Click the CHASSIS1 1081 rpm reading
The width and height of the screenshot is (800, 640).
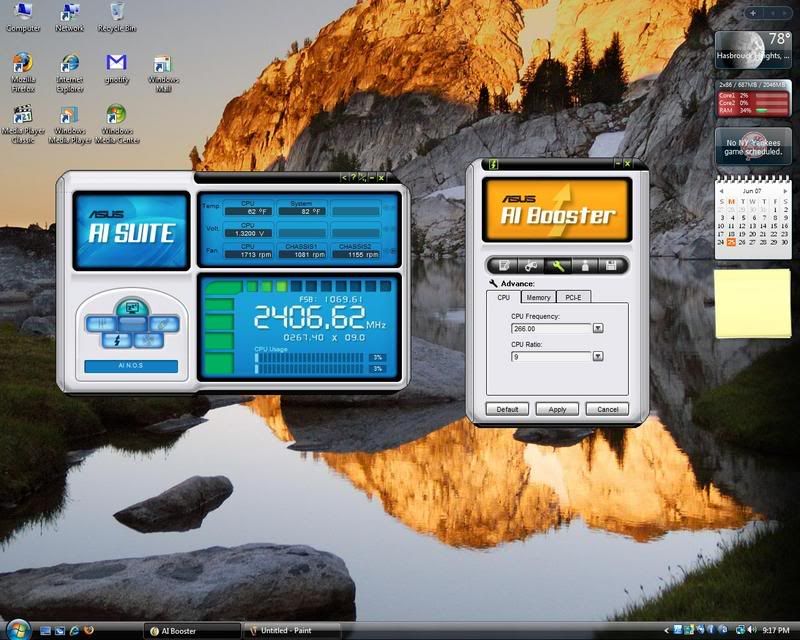[x=302, y=254]
